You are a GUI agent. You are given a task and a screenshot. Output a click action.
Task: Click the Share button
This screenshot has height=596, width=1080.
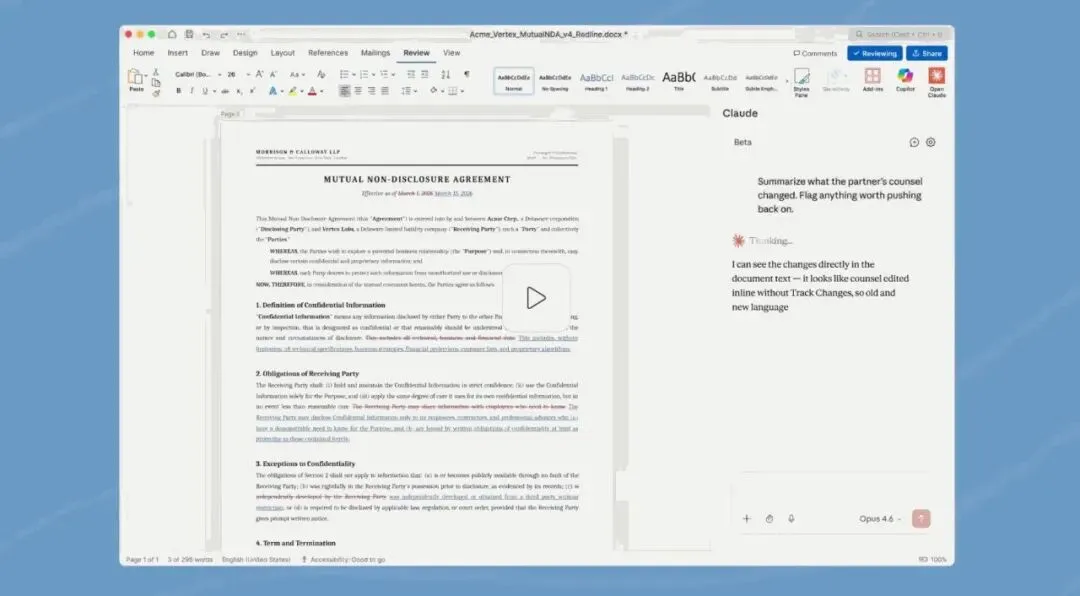(926, 53)
